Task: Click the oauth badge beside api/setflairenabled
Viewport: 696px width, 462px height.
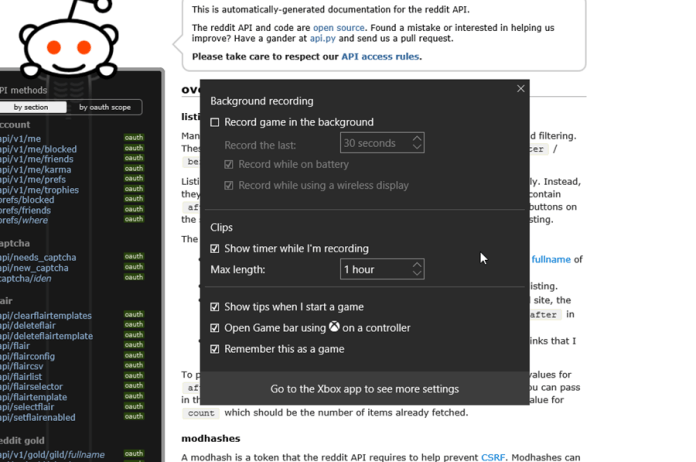Action: point(134,417)
